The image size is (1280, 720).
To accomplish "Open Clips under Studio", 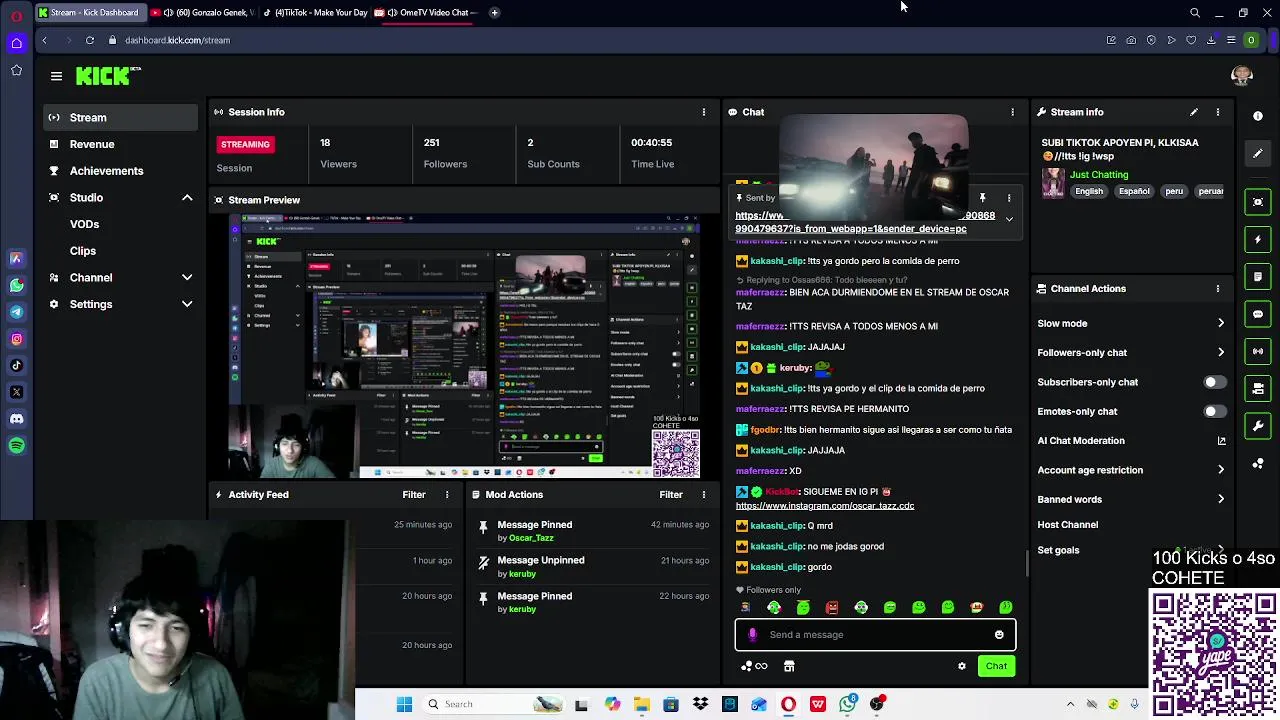I will 83,251.
